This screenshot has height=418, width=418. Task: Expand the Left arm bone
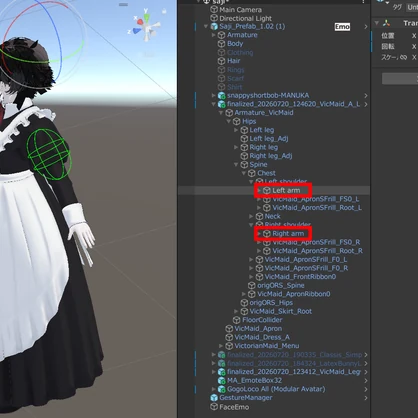point(259,190)
